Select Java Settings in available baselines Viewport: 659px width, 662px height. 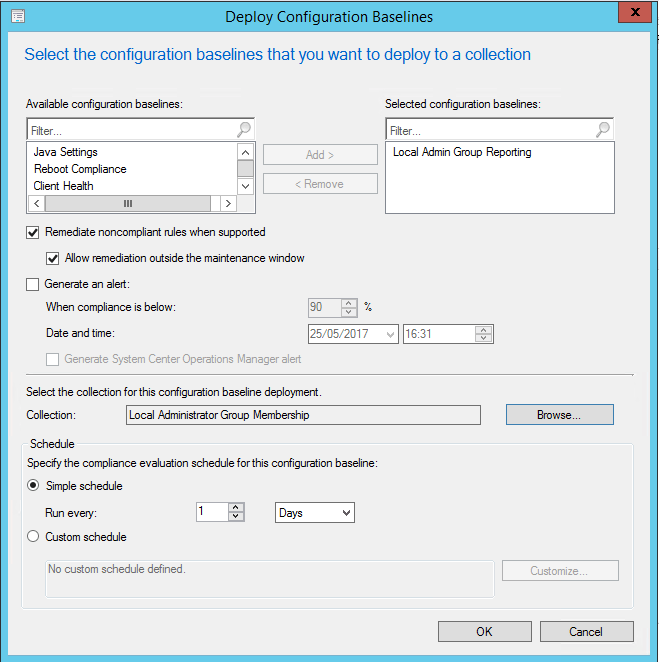[65, 152]
